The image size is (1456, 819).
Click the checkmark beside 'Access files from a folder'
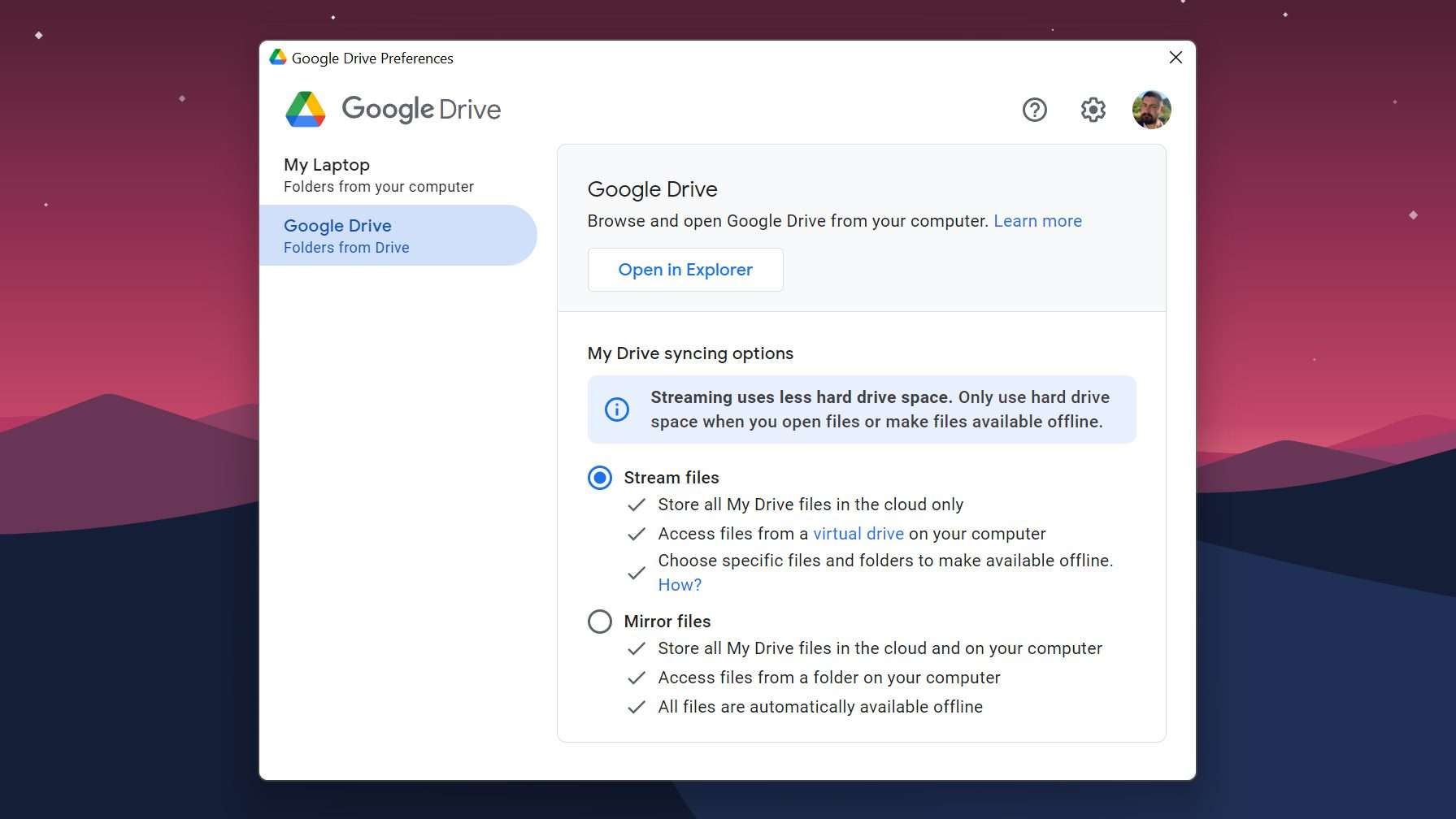637,678
